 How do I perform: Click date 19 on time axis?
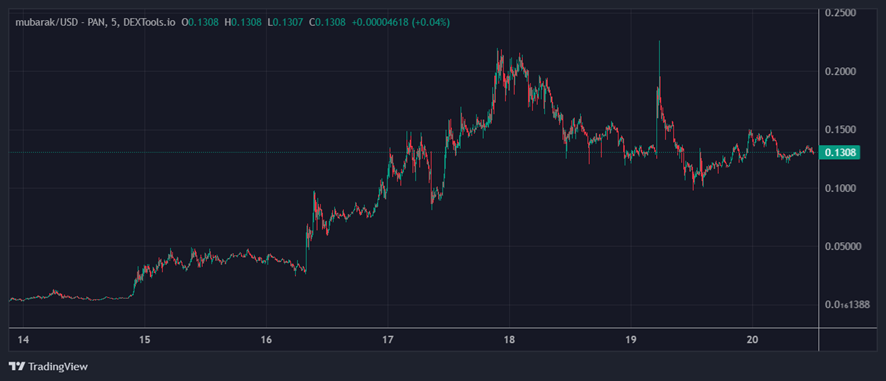[631, 339]
